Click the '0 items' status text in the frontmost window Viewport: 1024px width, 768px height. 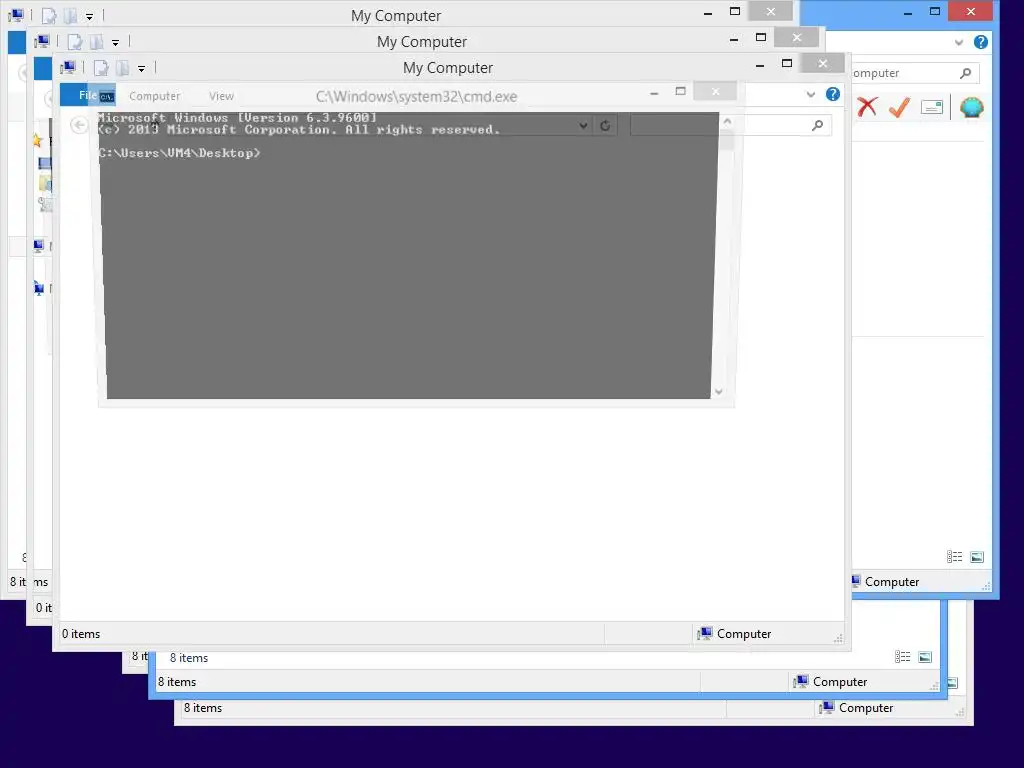tap(81, 634)
